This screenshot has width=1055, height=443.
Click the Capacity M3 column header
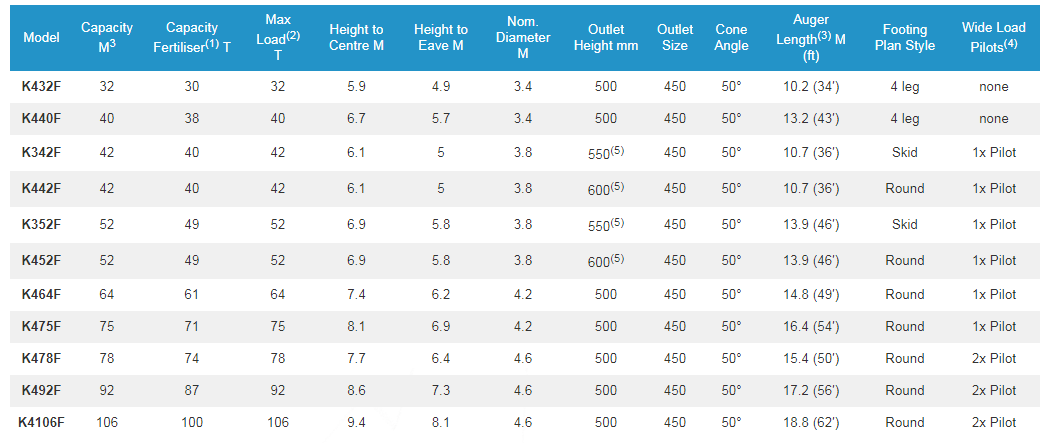107,37
